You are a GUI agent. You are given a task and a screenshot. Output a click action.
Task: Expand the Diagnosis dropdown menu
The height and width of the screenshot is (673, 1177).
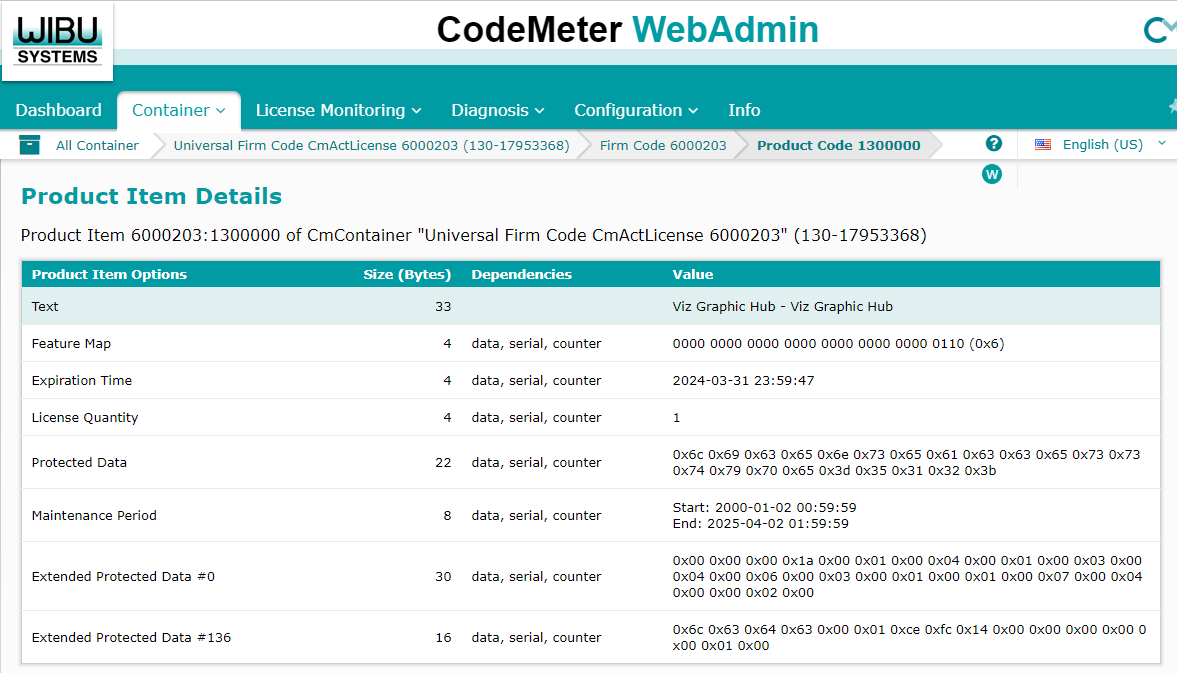[x=497, y=110]
